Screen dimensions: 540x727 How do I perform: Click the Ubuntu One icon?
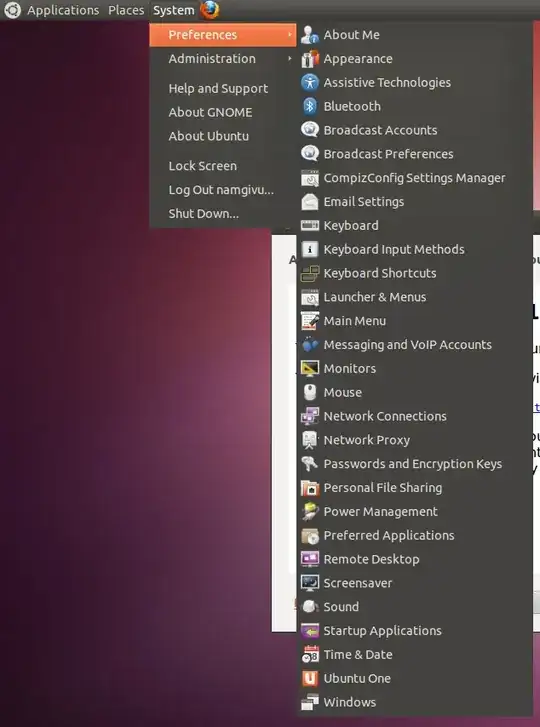(x=310, y=678)
